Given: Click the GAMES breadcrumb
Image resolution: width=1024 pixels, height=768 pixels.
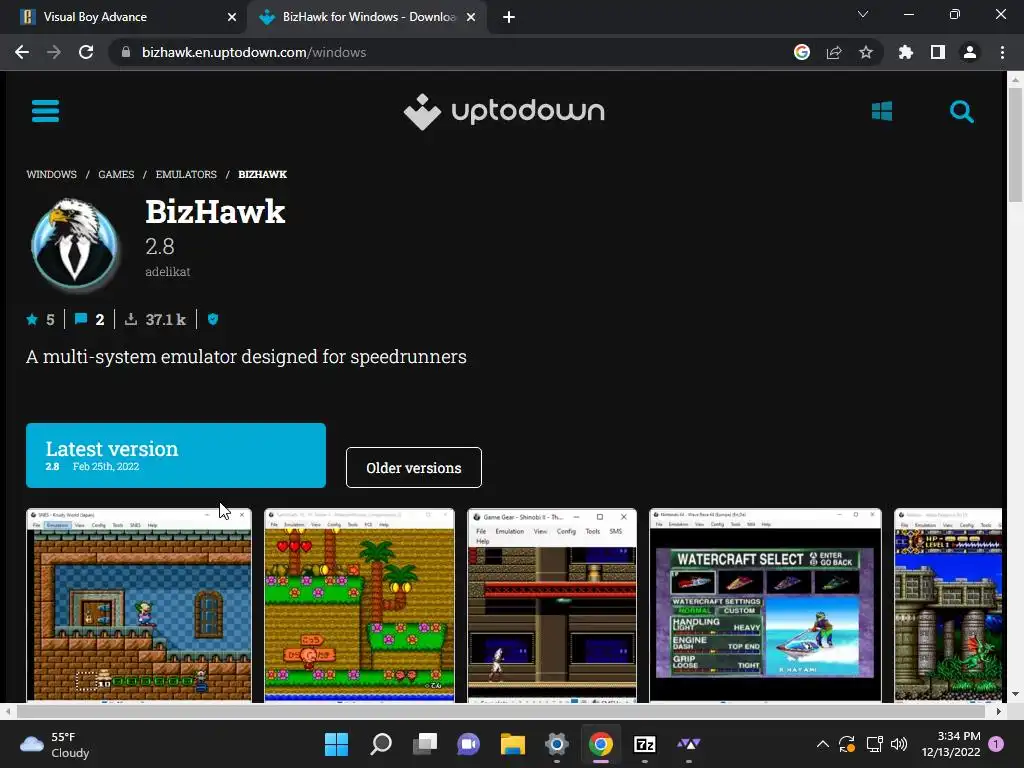Looking at the screenshot, I should 116,174.
